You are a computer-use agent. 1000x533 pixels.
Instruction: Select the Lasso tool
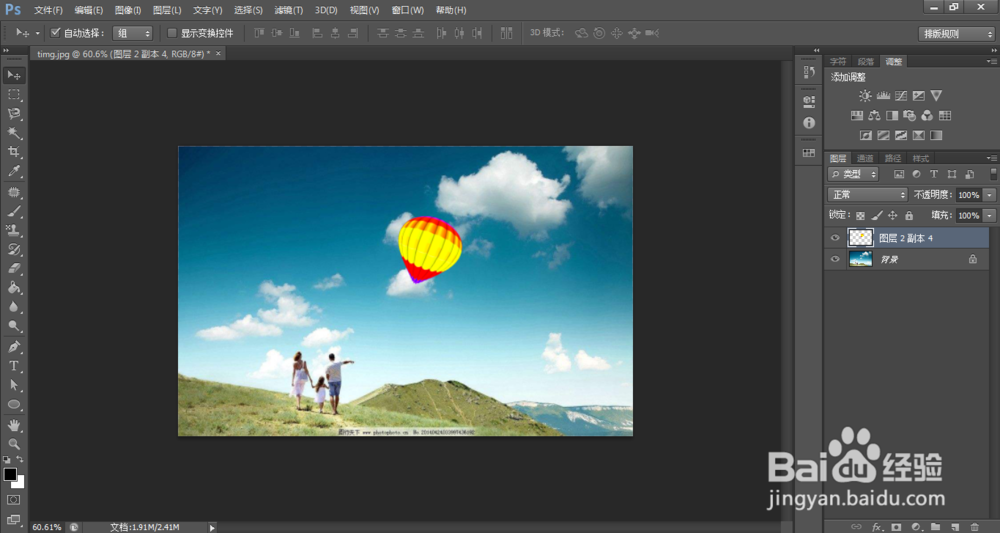(13, 113)
